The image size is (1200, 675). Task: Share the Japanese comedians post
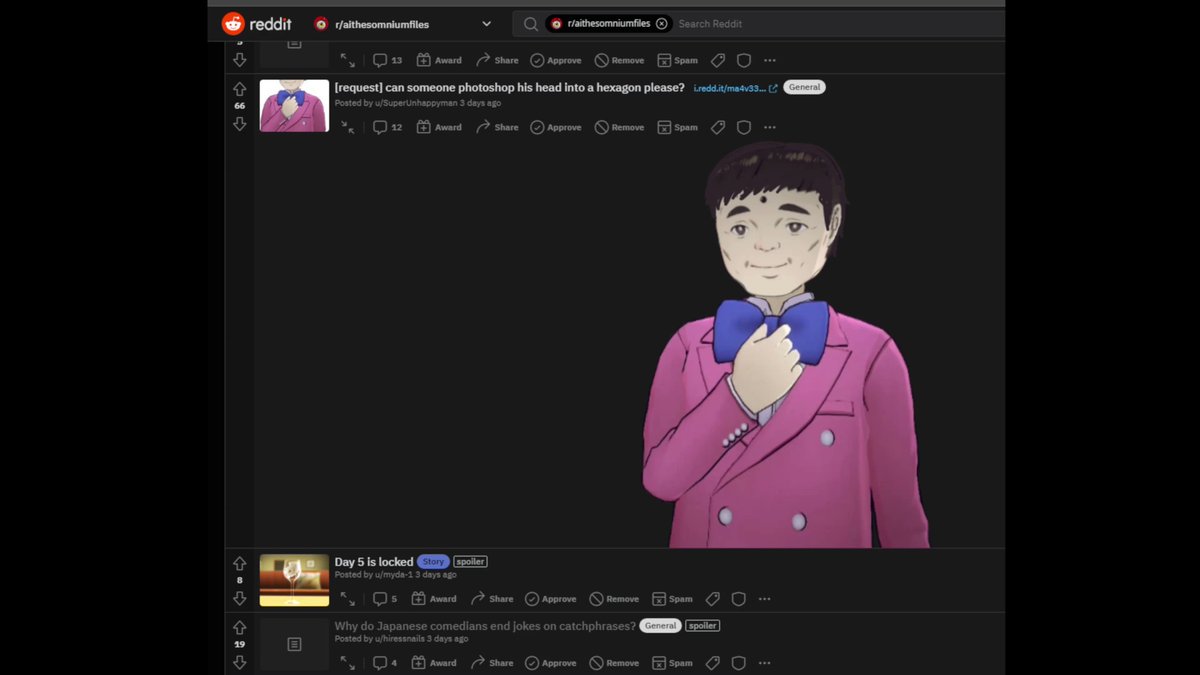[492, 663]
